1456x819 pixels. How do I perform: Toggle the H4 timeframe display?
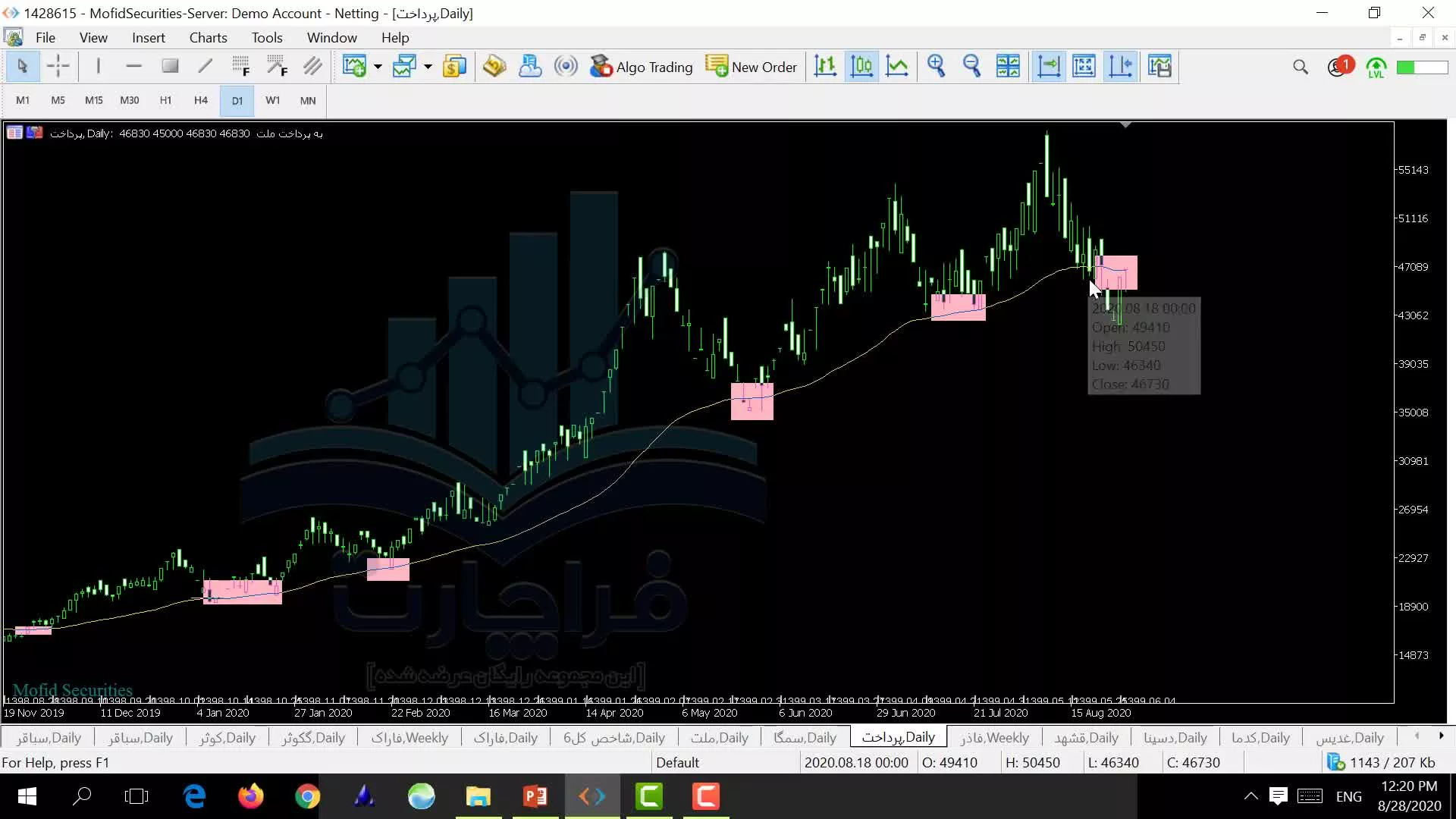coord(201,100)
